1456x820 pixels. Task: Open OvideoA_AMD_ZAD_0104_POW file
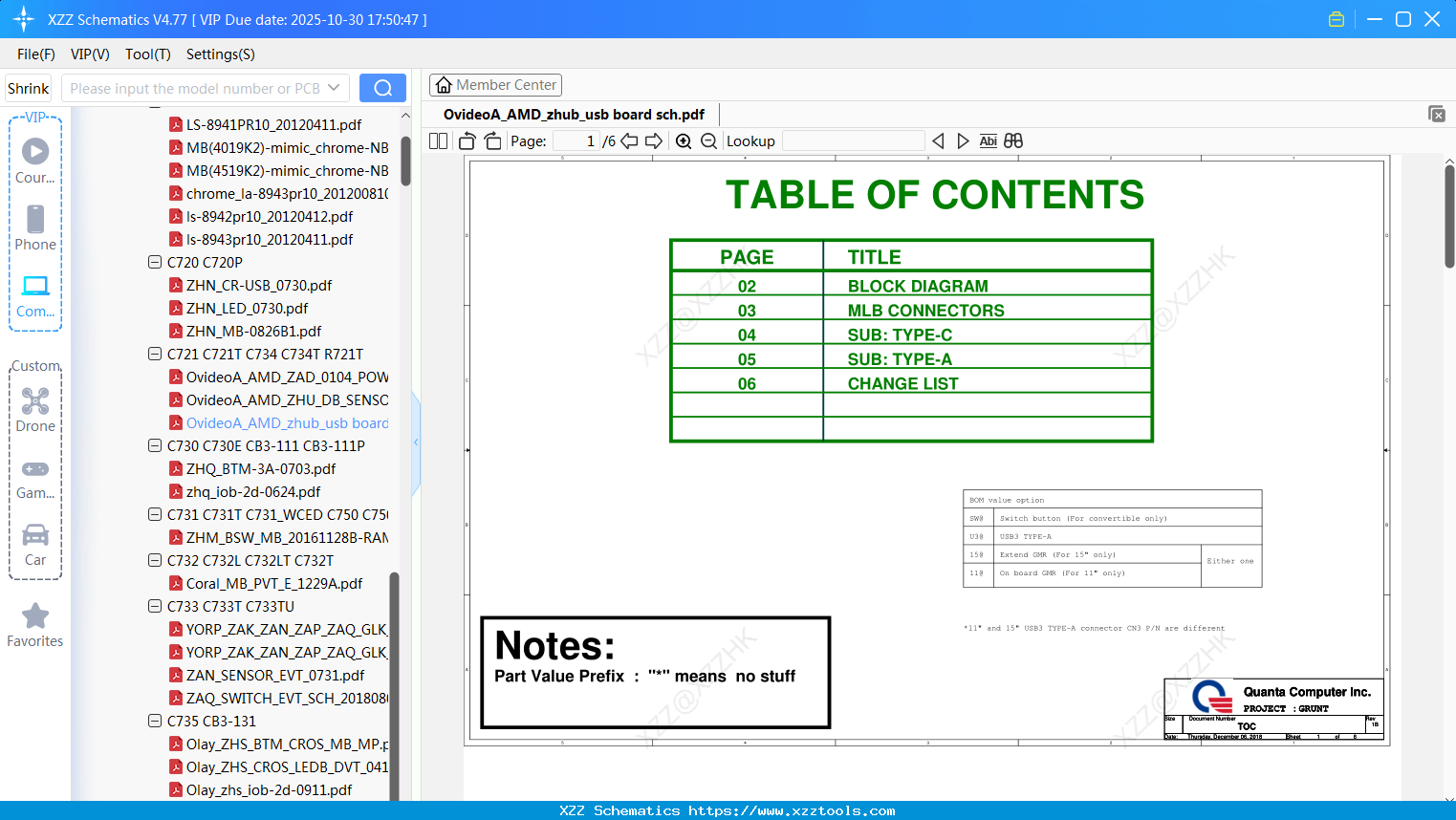tap(287, 377)
